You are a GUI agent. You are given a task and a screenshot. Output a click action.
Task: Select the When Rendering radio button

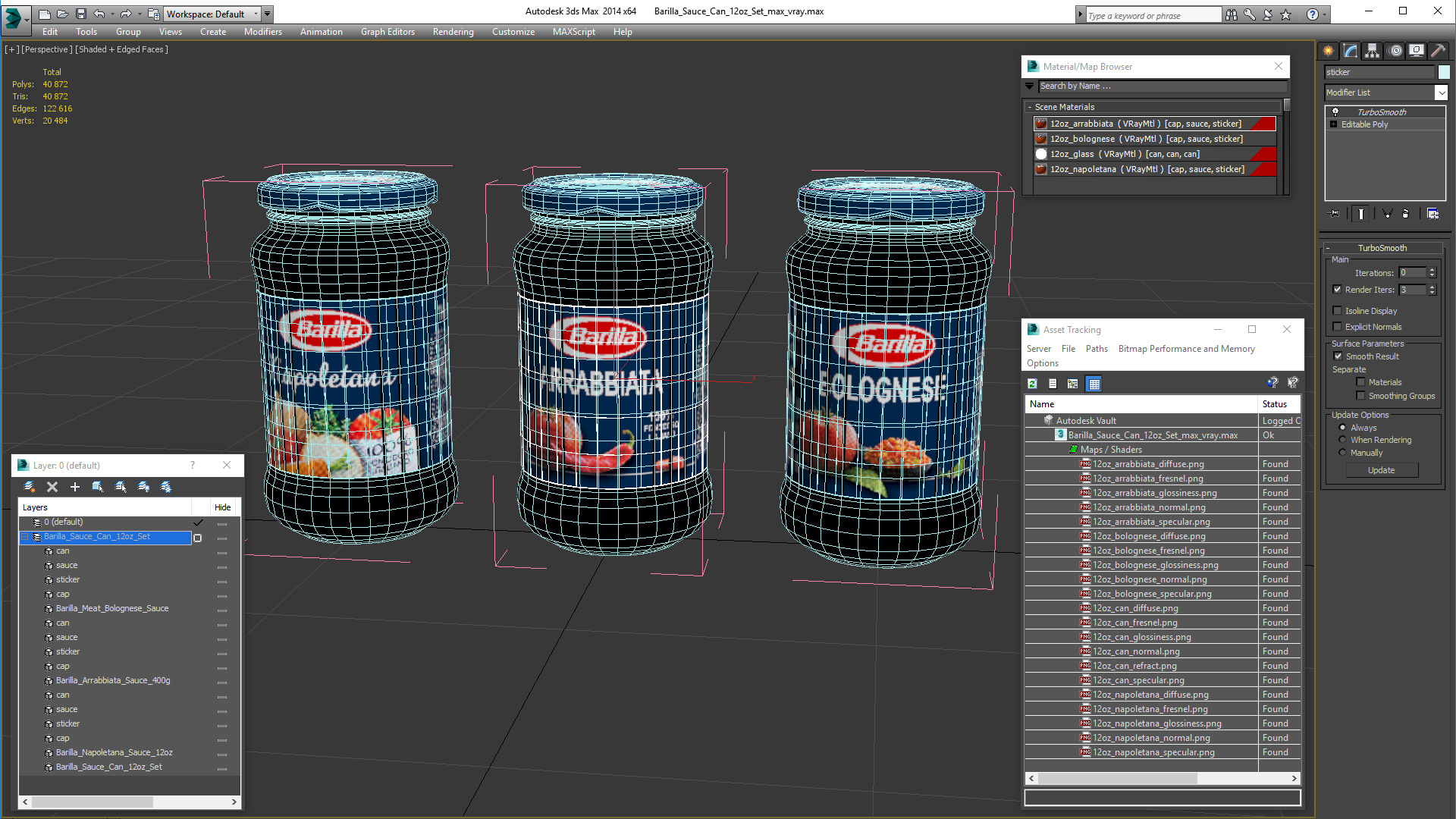coord(1342,440)
